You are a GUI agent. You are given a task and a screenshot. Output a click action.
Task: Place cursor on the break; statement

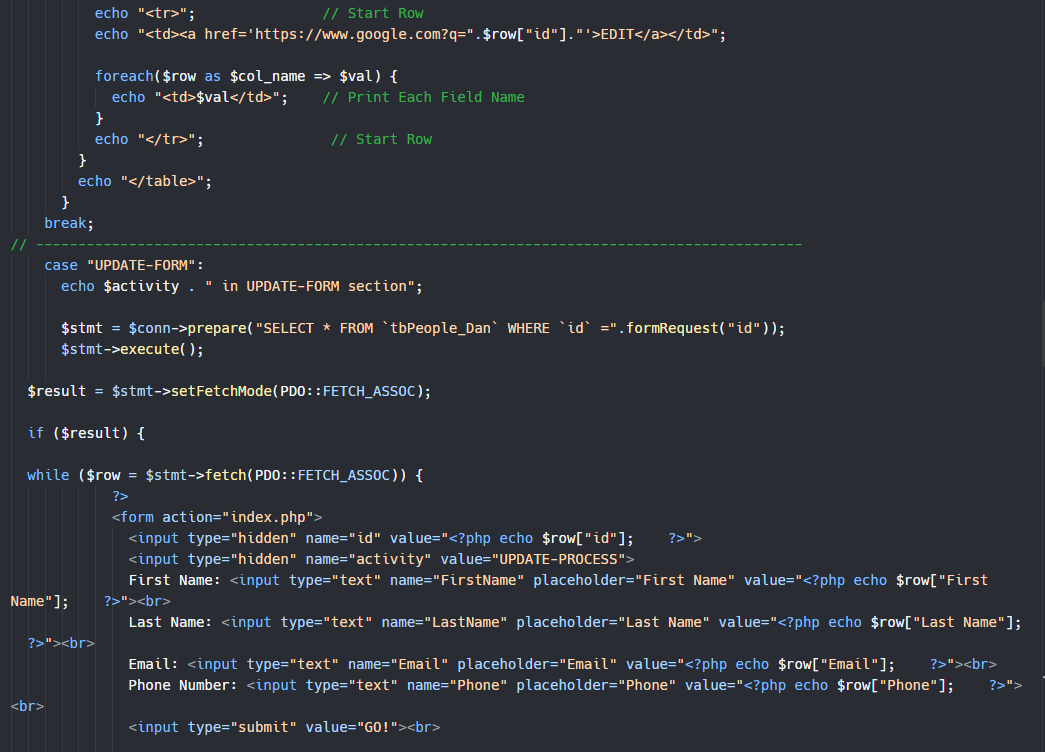68,224
